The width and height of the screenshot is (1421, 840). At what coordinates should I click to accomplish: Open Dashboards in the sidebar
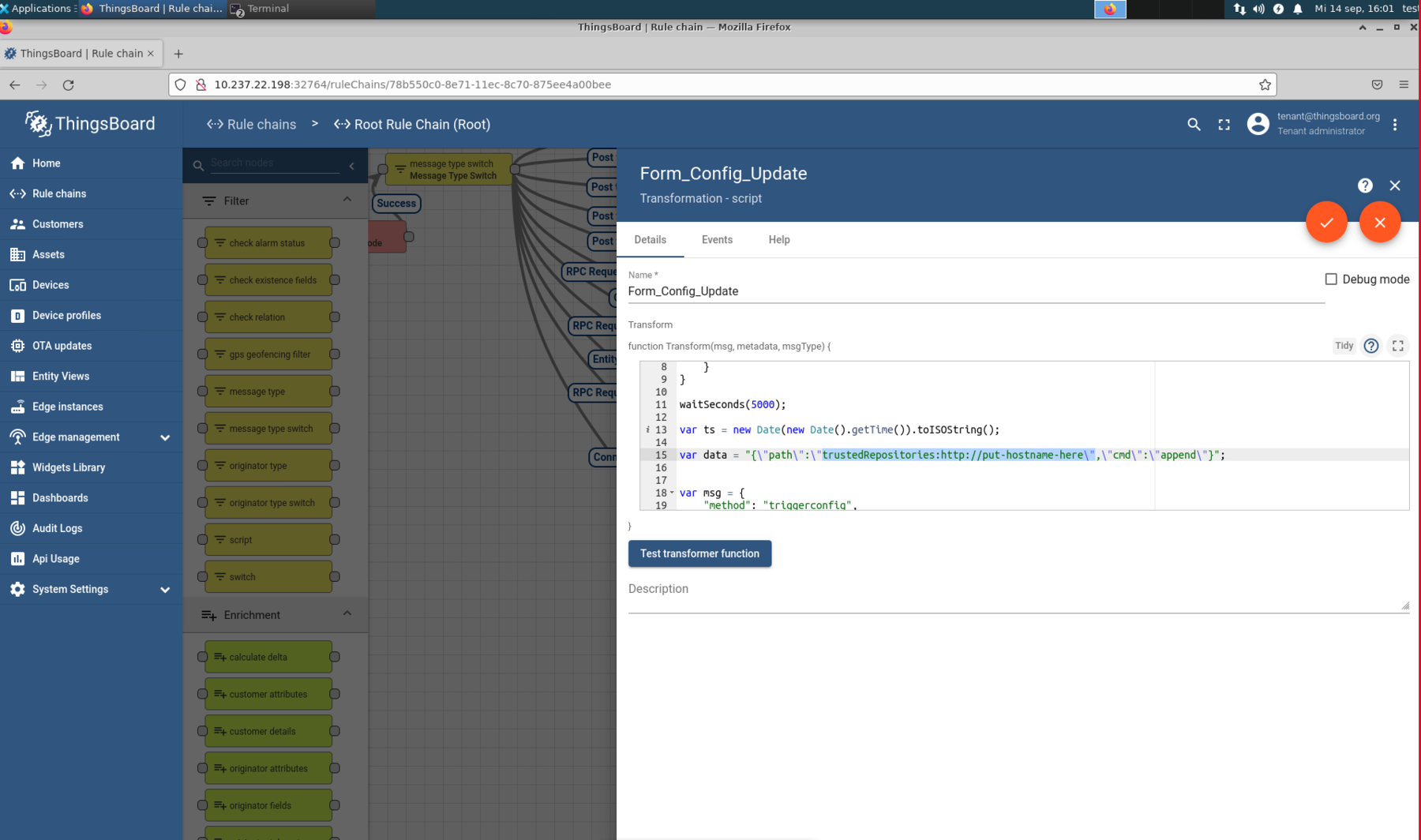pyautogui.click(x=60, y=498)
